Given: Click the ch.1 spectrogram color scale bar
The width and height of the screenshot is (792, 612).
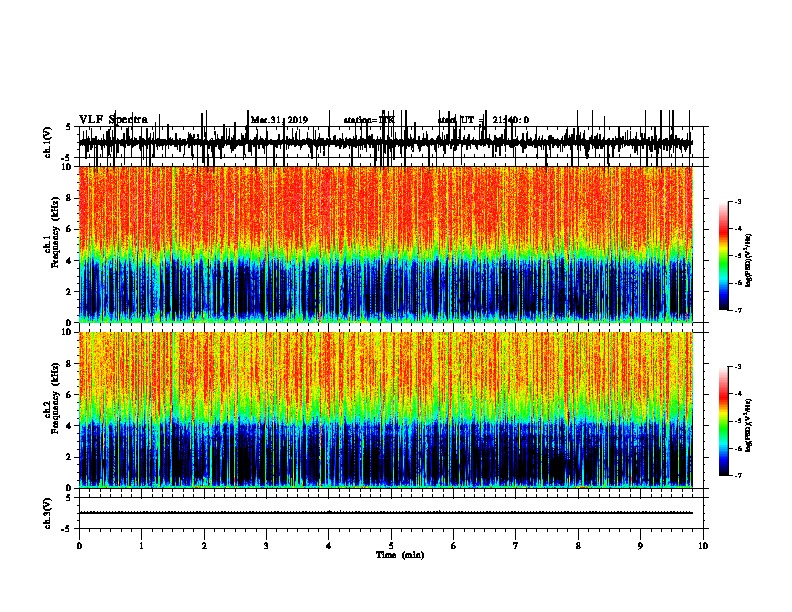Looking at the screenshot, I should [724, 256].
